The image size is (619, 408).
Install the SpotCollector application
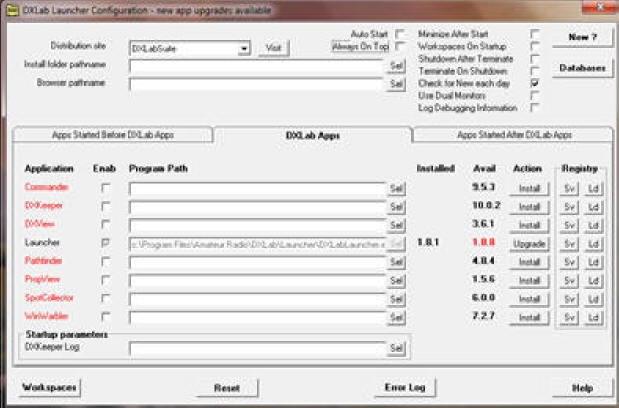click(529, 299)
